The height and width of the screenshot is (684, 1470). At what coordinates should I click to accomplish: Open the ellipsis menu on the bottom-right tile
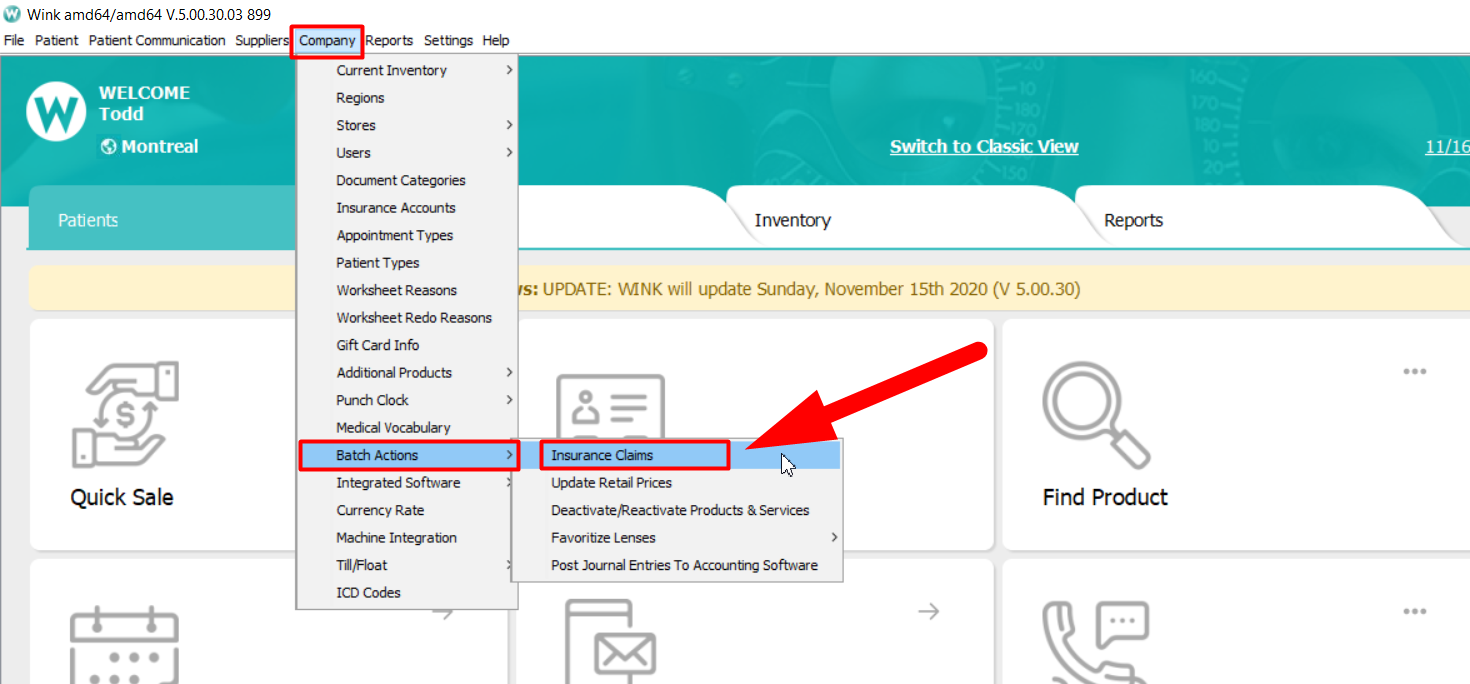tap(1414, 610)
